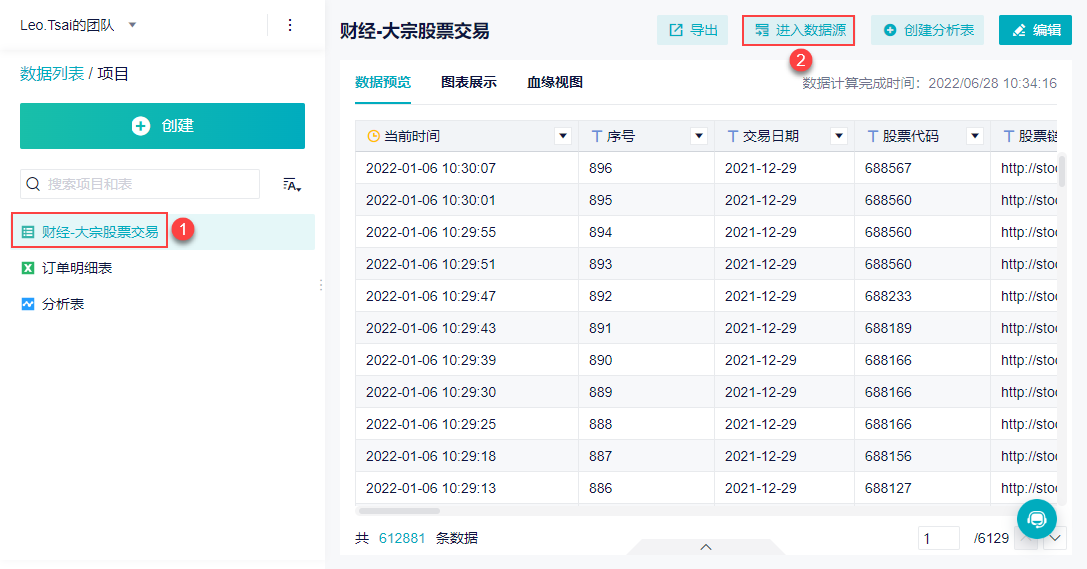Screen dimensions: 1087x569
Task: Expand the bottom panel with the up chevron
Action: 706,547
